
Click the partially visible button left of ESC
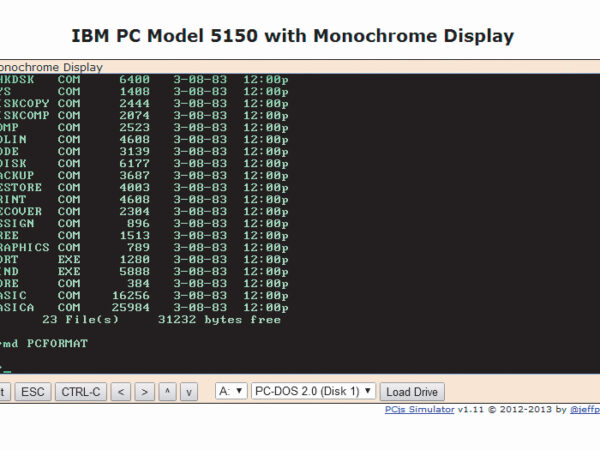[x=4, y=391]
